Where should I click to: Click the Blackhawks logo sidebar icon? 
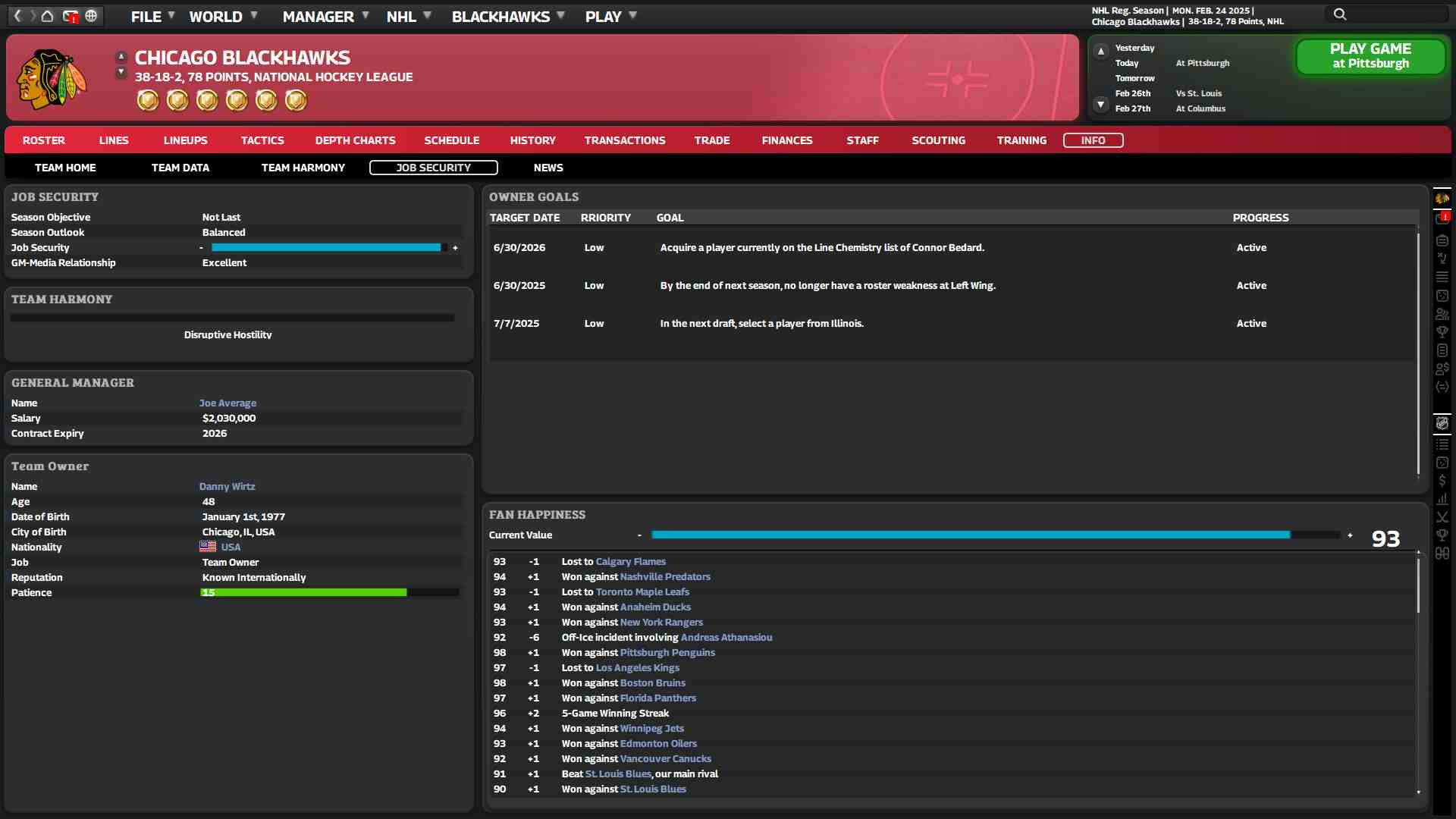point(1442,199)
